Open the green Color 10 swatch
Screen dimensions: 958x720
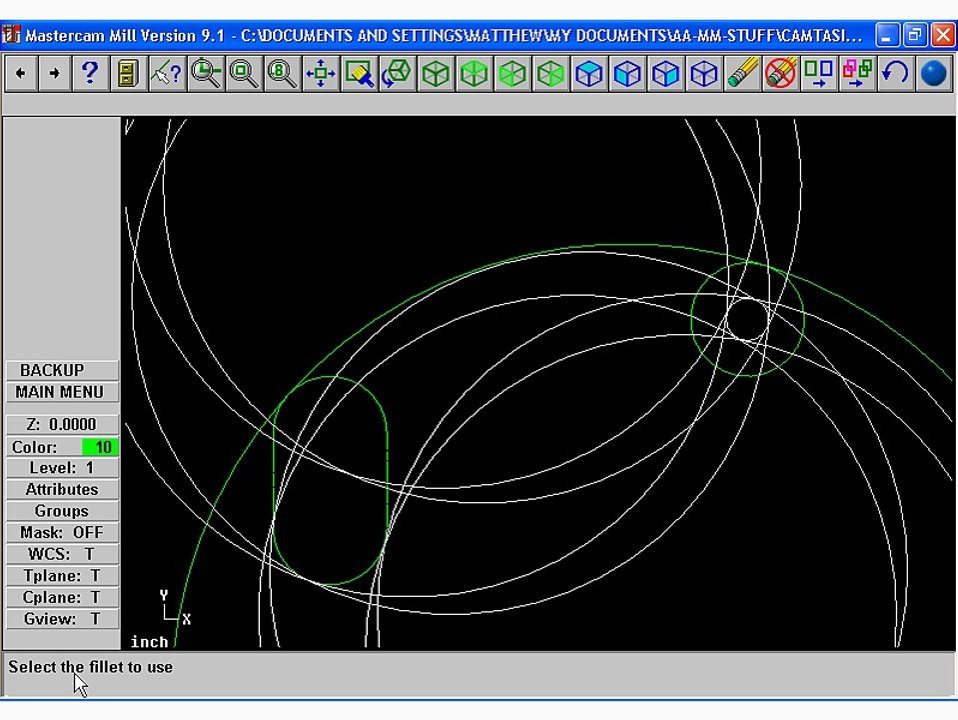pyautogui.click(x=100, y=447)
